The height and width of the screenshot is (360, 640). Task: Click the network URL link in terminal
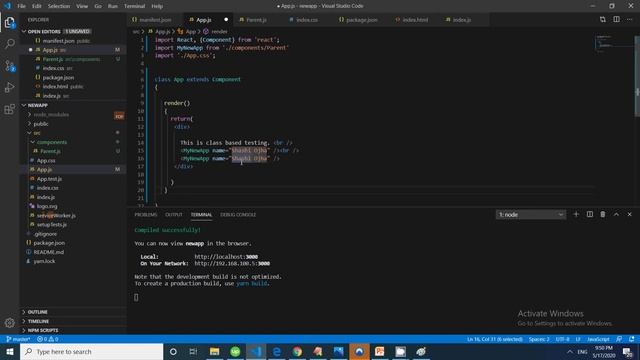click(232, 264)
